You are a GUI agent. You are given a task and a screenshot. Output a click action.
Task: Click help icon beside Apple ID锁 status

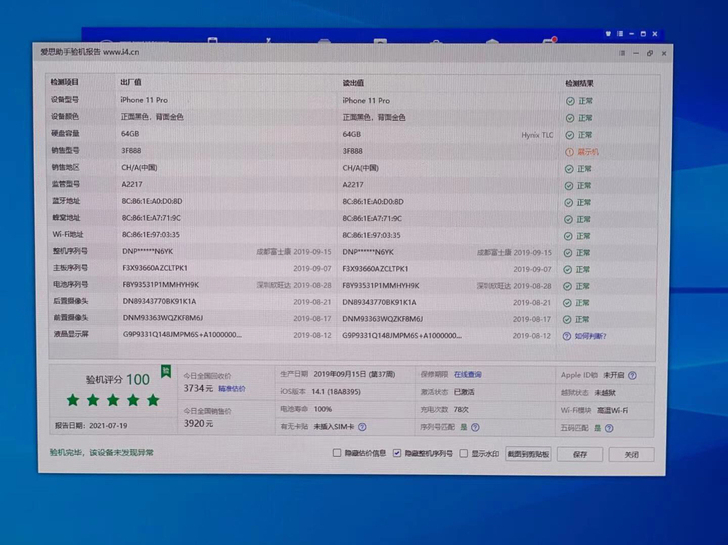(633, 375)
